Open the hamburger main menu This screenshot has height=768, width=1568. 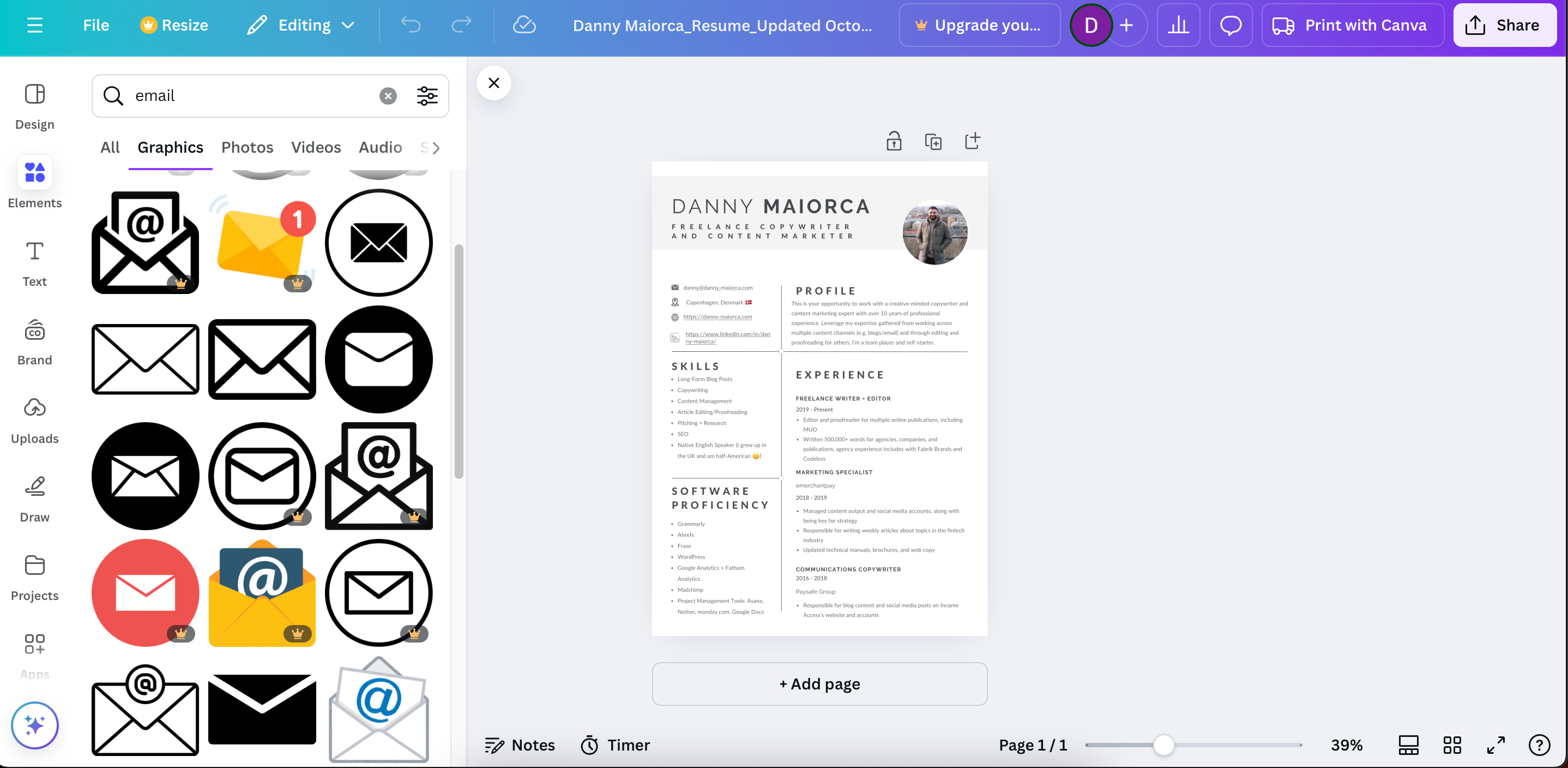35,25
